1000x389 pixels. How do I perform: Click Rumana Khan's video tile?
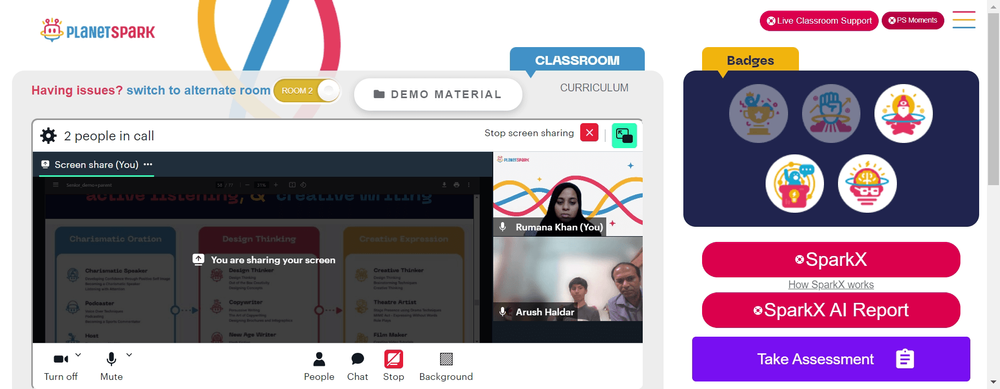568,194
